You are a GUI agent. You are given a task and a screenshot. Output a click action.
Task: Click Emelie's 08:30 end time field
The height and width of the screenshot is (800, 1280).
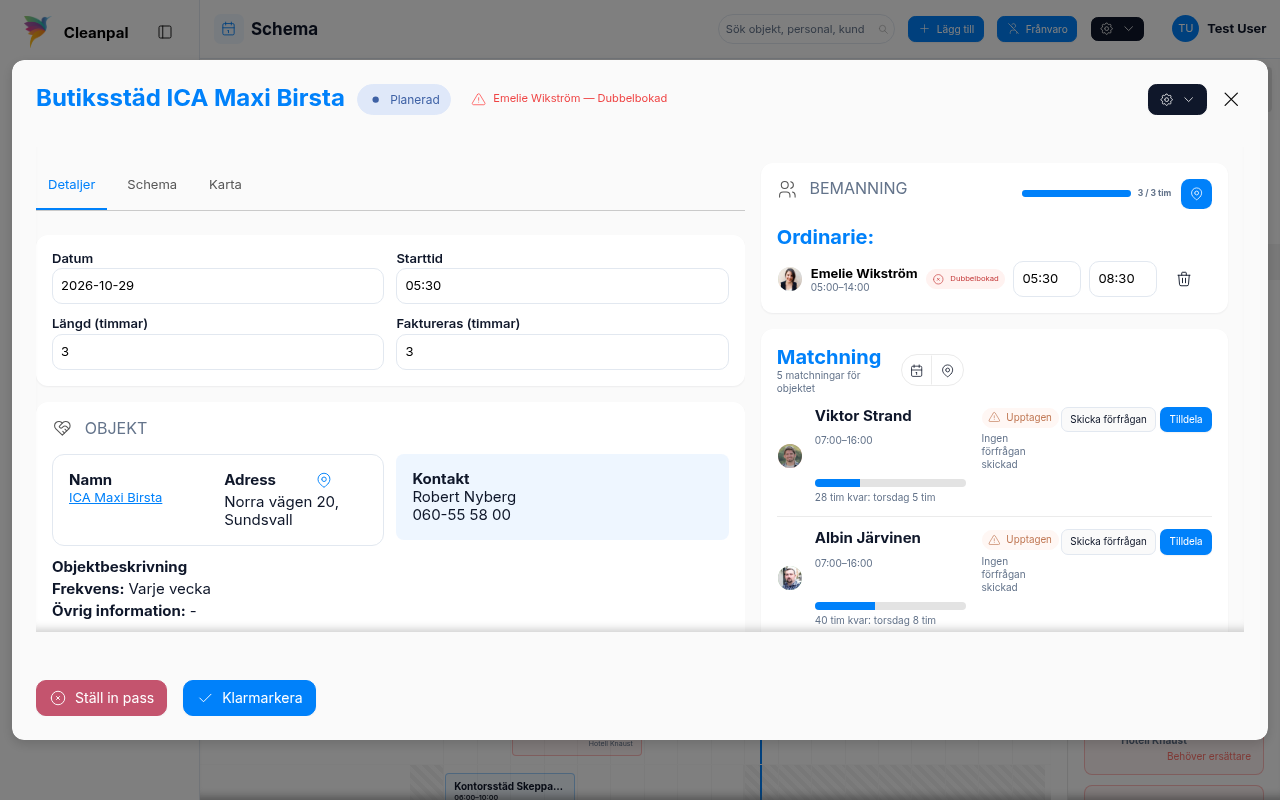click(1123, 279)
